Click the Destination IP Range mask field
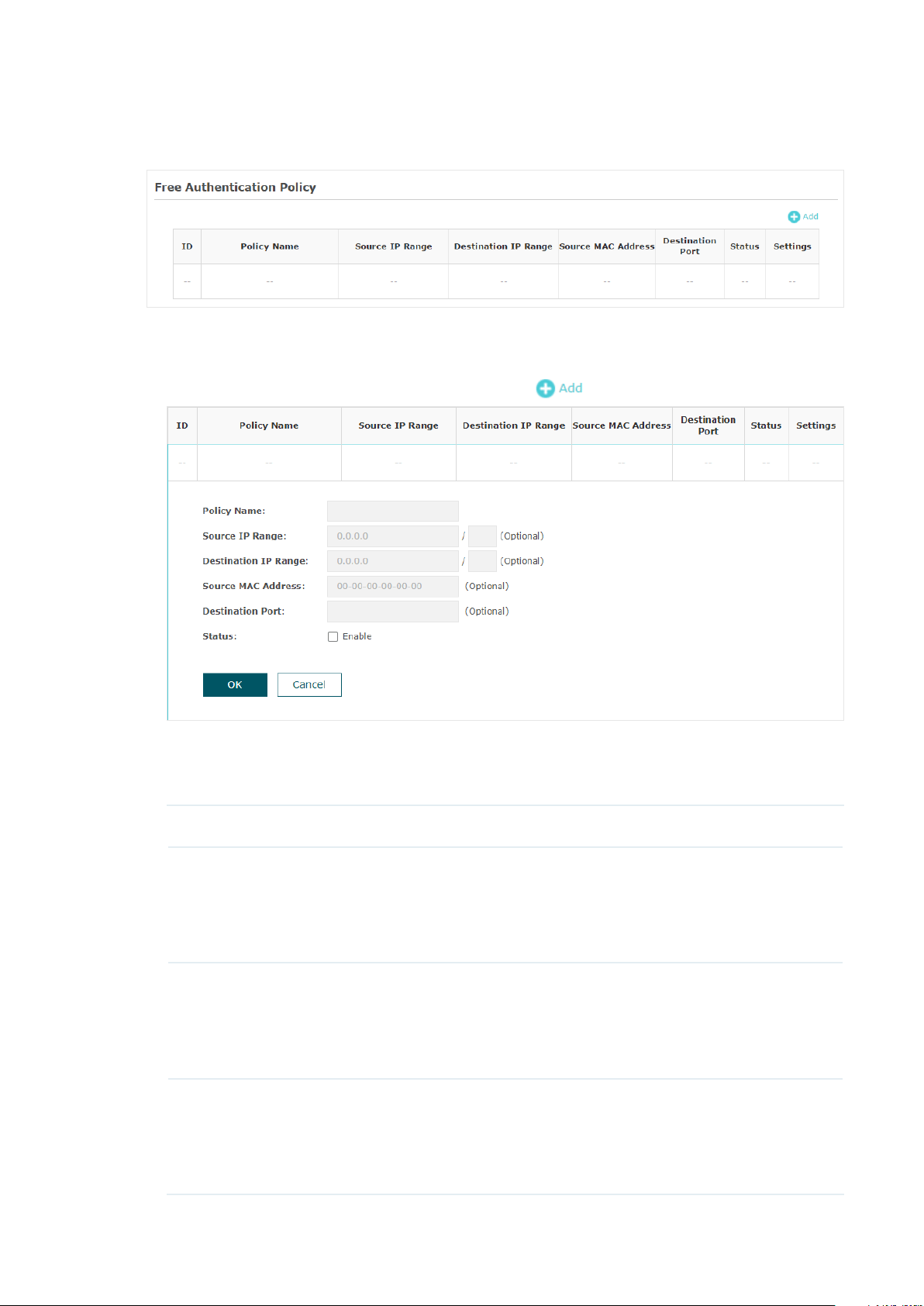 click(482, 561)
